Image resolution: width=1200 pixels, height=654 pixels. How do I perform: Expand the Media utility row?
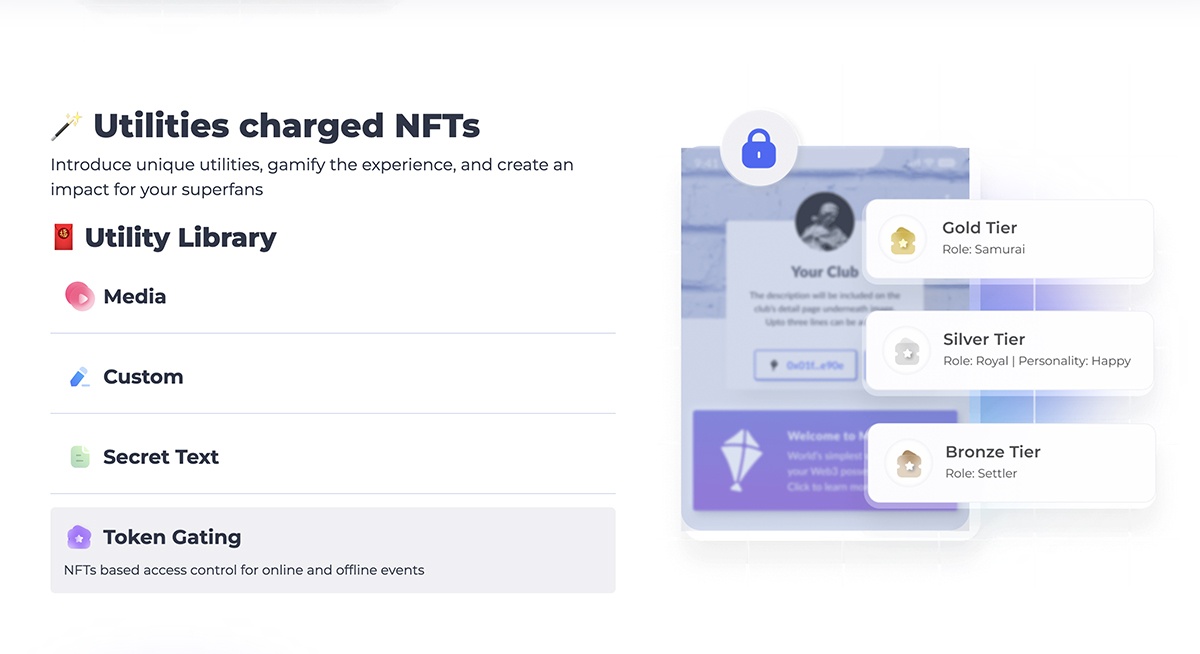[x=333, y=297]
